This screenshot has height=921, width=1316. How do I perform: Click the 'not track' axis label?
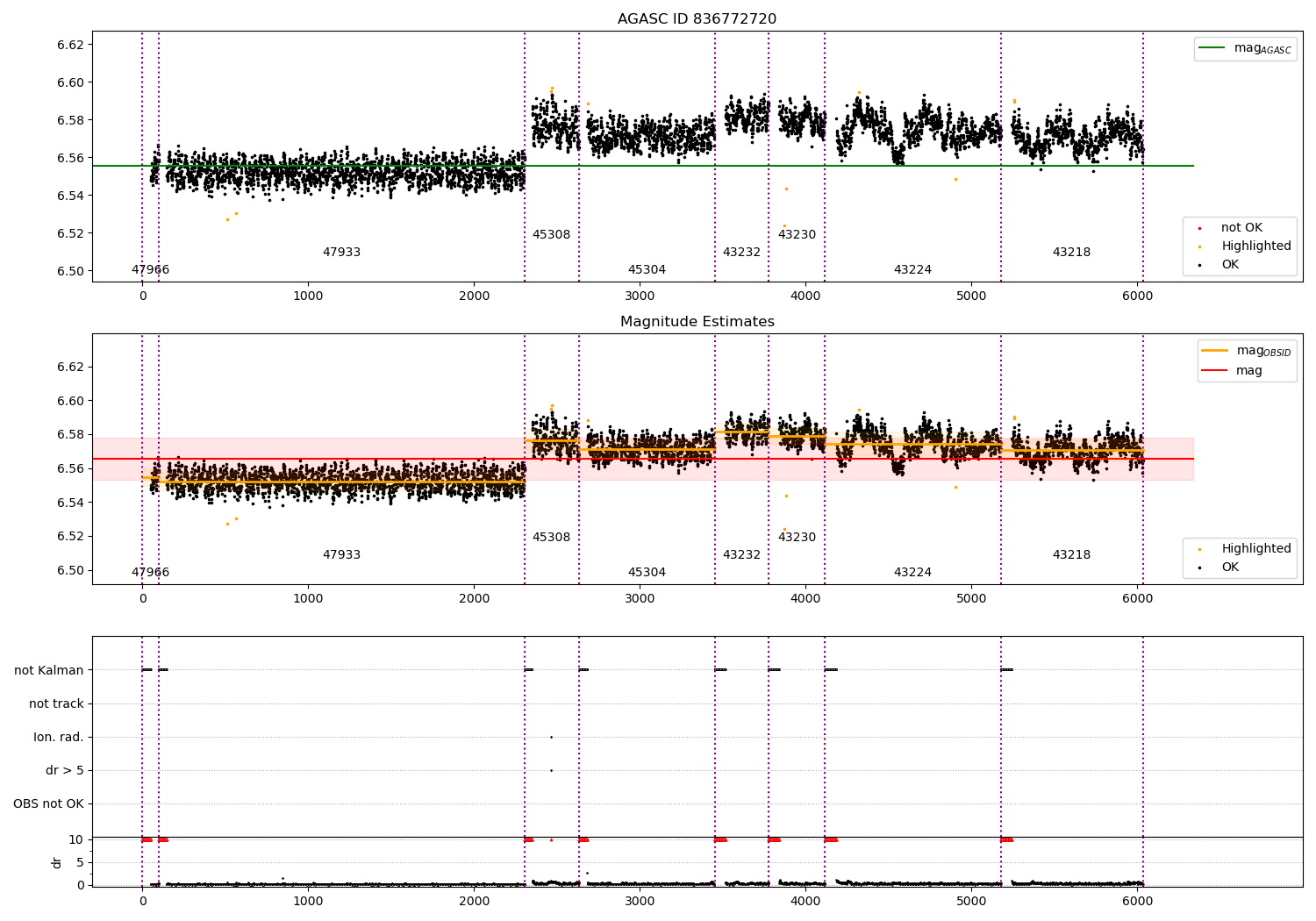point(56,704)
